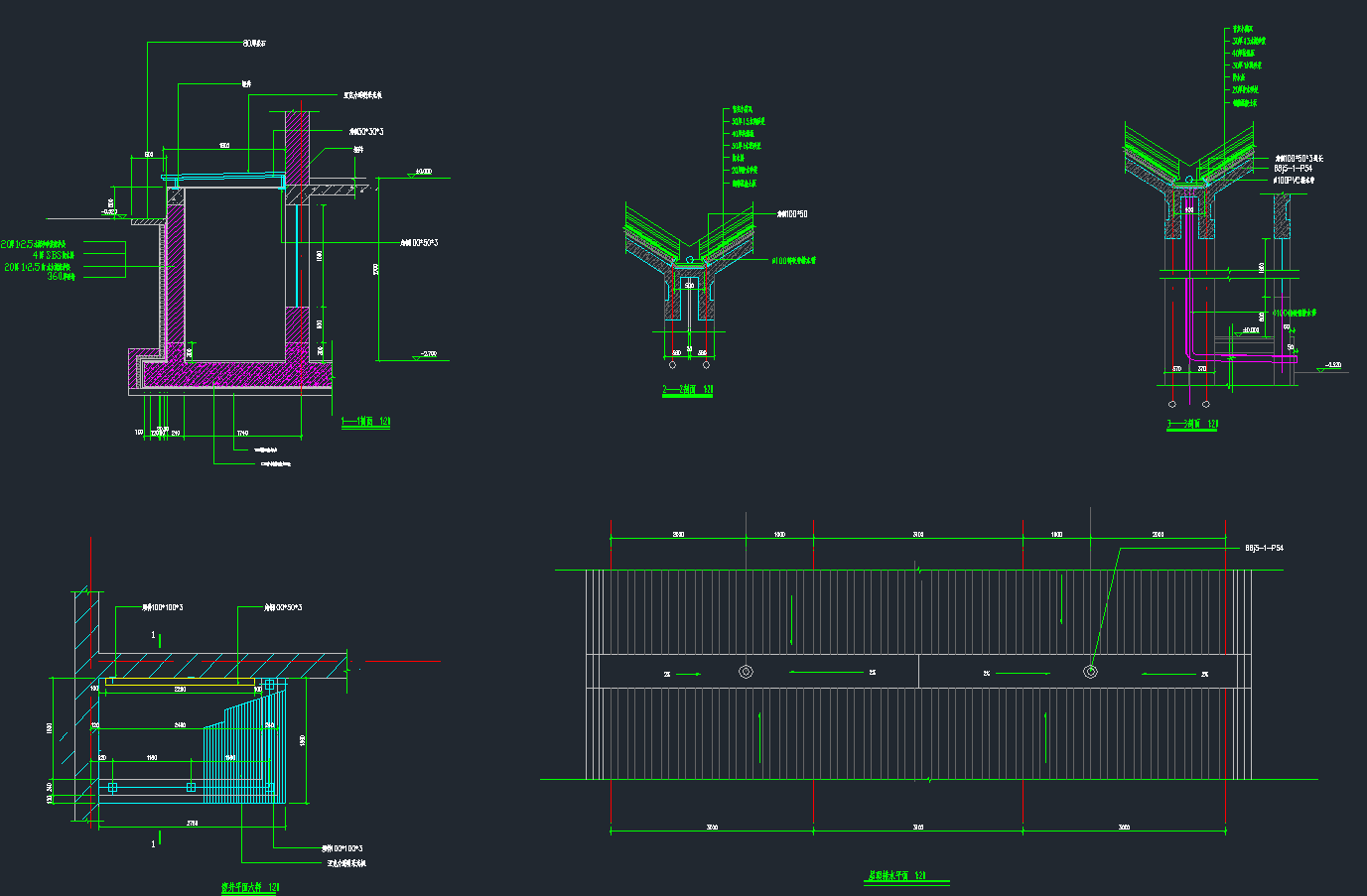Select the -2.700 elevation marker triangle

click(x=416, y=356)
